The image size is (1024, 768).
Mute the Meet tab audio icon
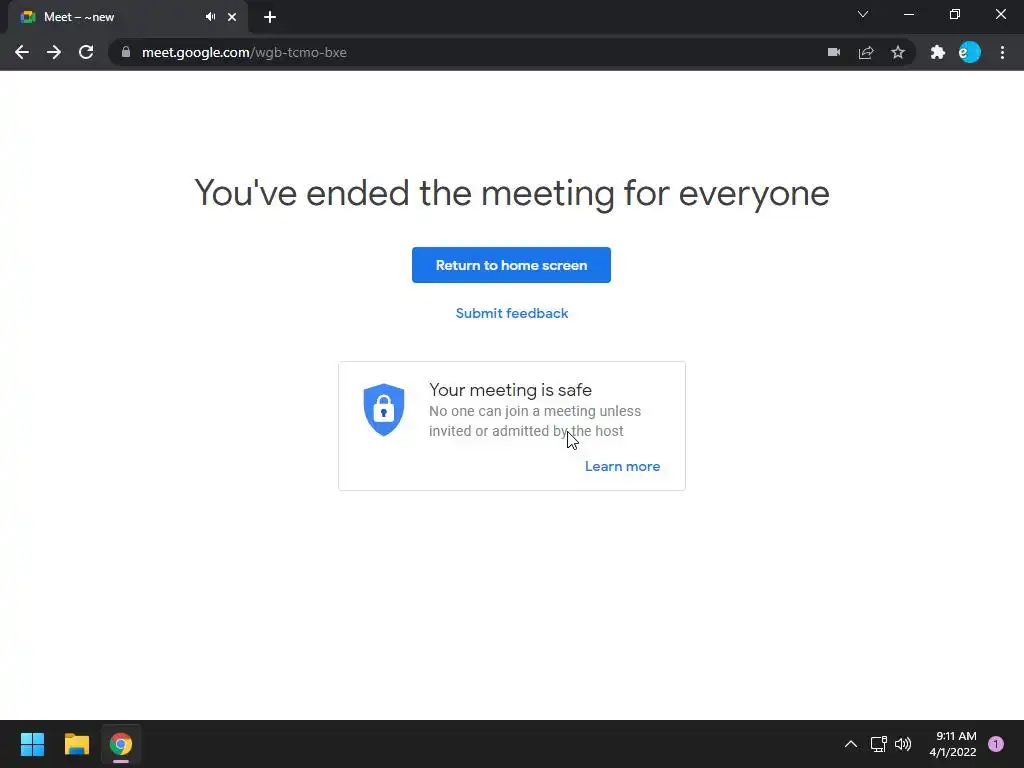(x=210, y=17)
